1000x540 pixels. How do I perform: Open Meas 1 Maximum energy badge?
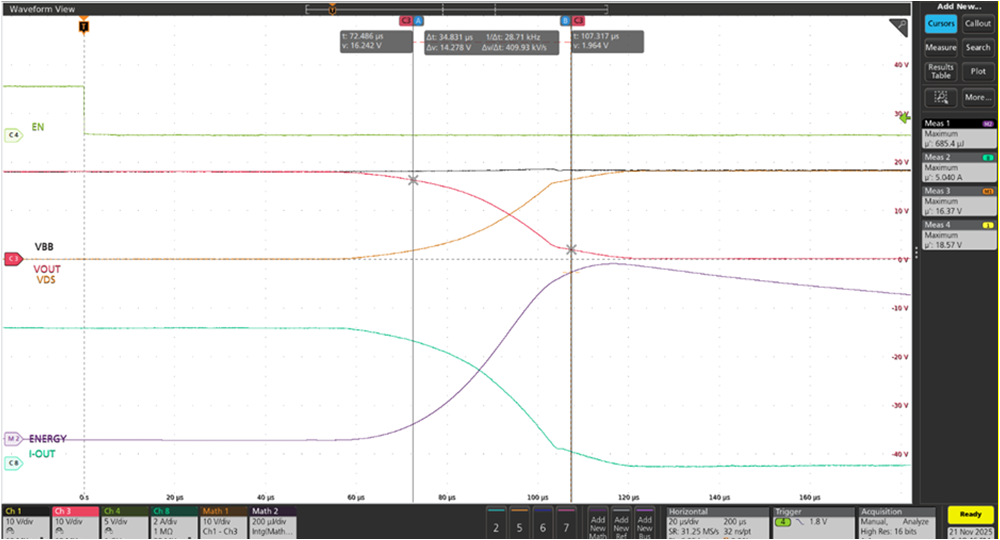(959, 133)
